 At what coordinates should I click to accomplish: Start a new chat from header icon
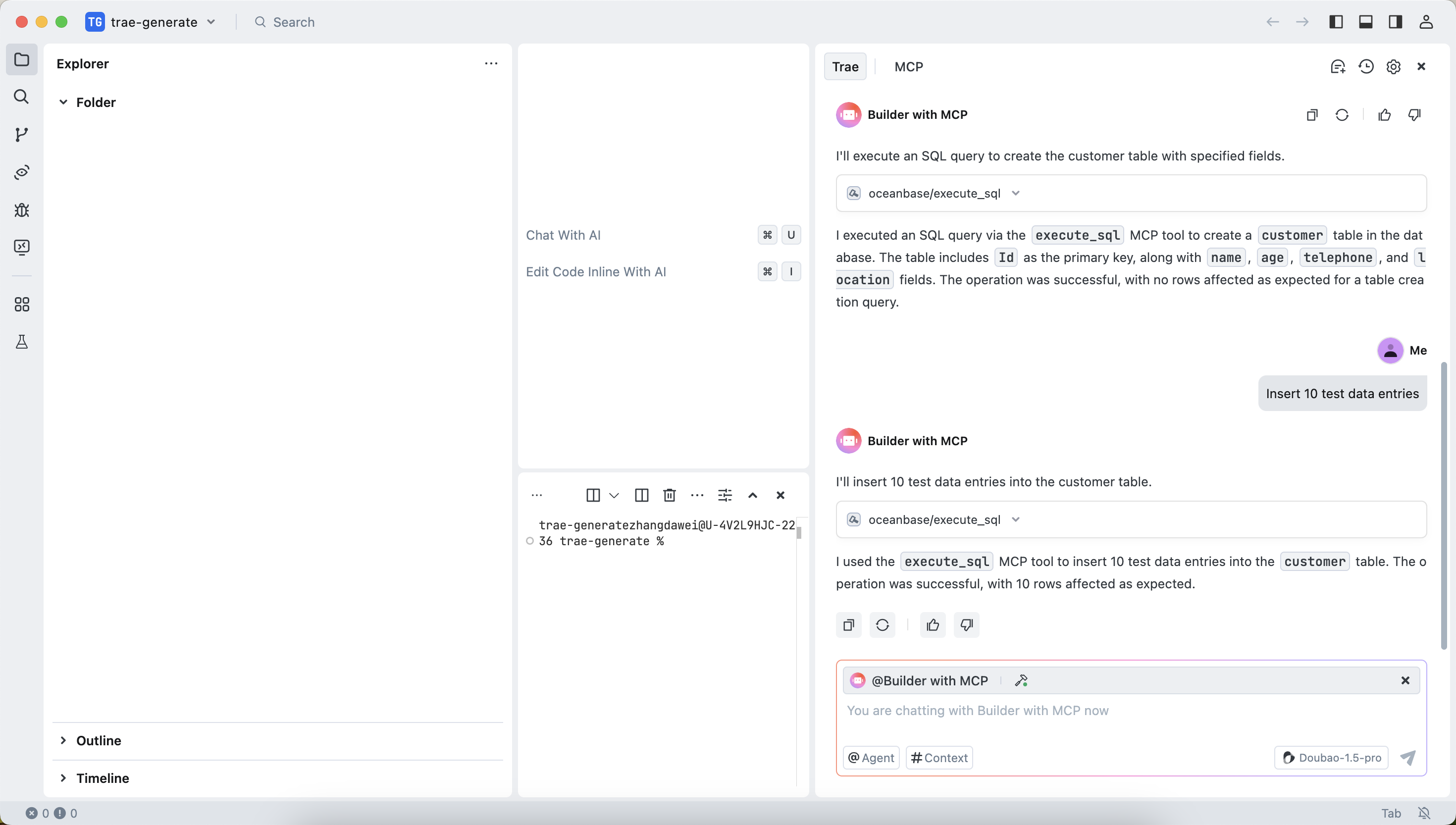click(1338, 67)
